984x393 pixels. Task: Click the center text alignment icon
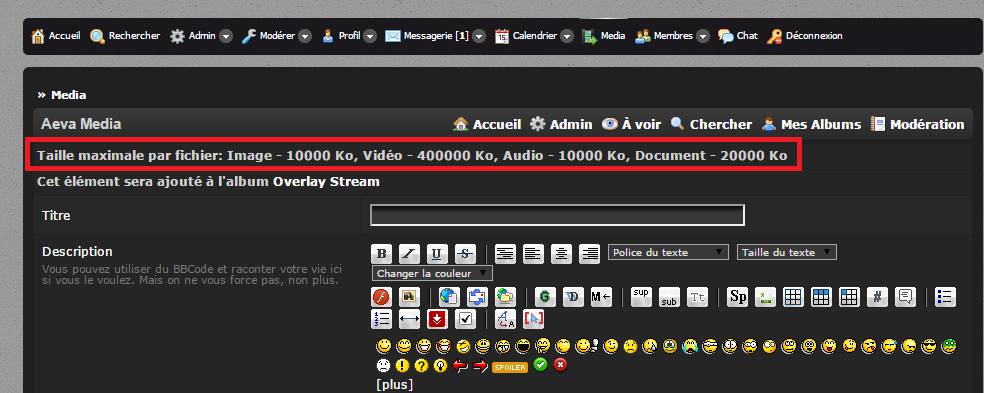tap(562, 254)
